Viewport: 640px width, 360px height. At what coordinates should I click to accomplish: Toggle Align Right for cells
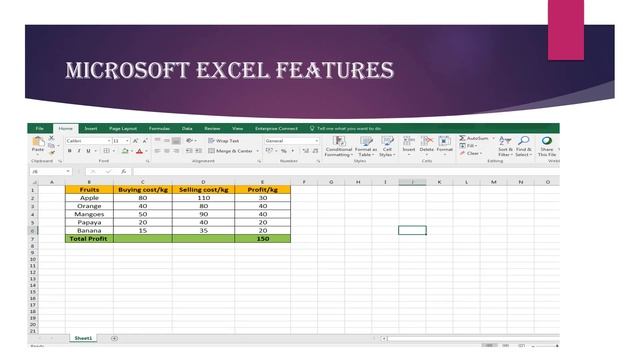point(176,151)
